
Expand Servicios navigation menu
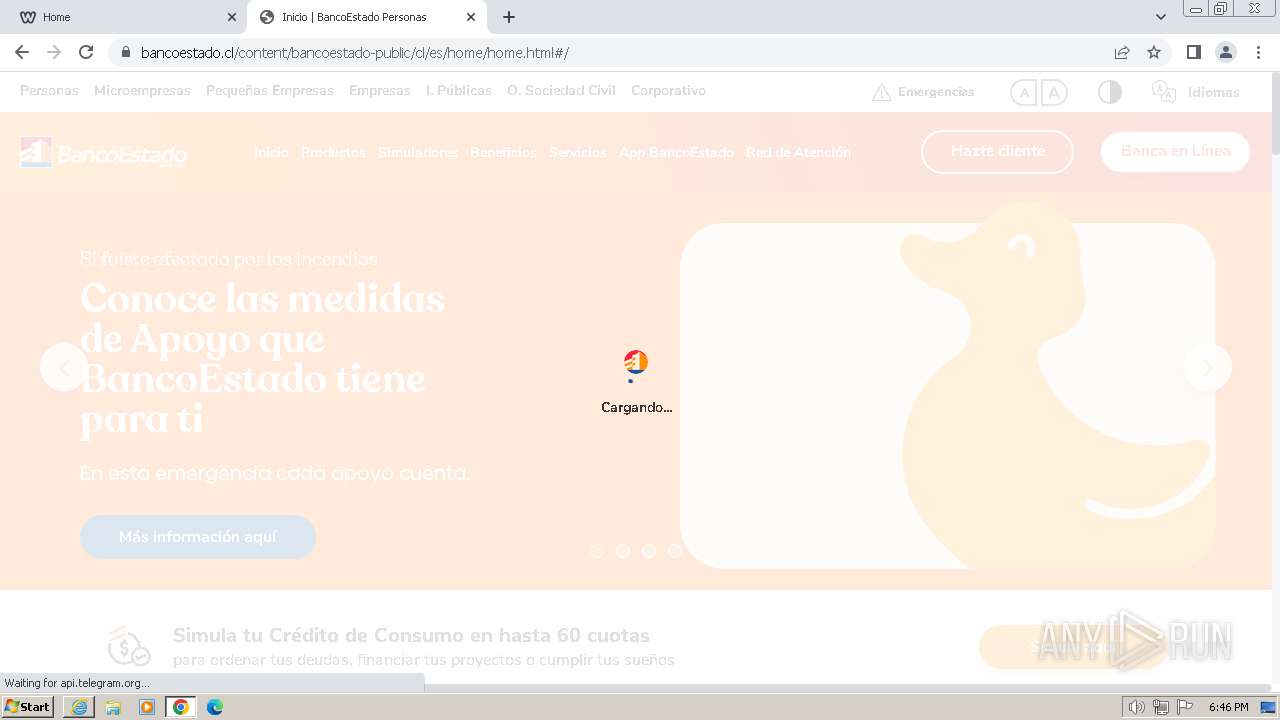[x=578, y=152]
